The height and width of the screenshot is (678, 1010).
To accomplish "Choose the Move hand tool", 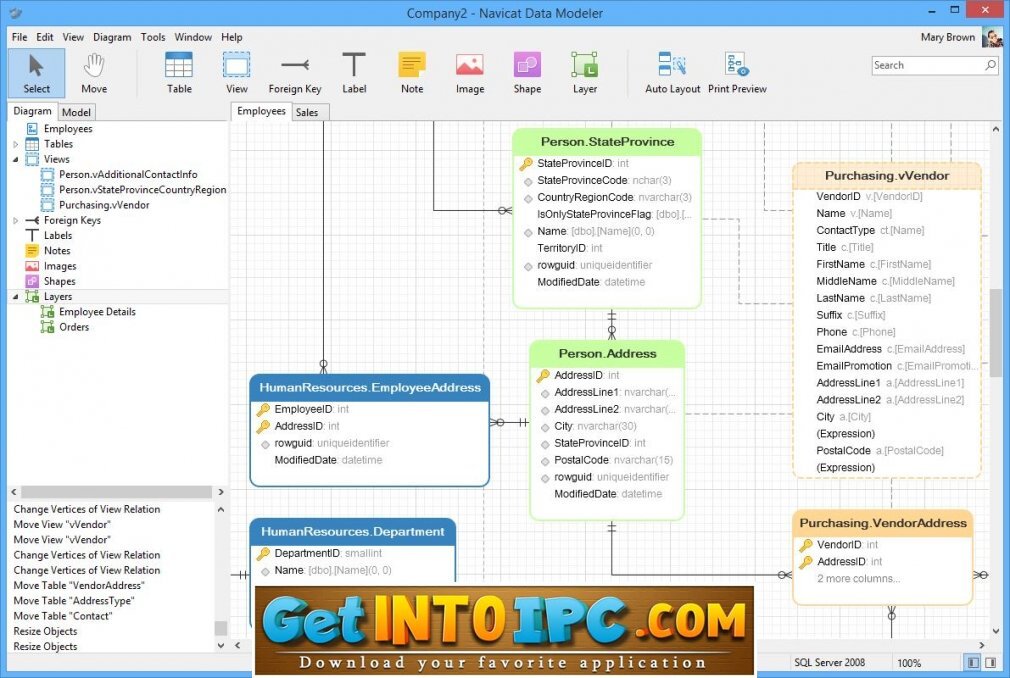I will [94, 73].
